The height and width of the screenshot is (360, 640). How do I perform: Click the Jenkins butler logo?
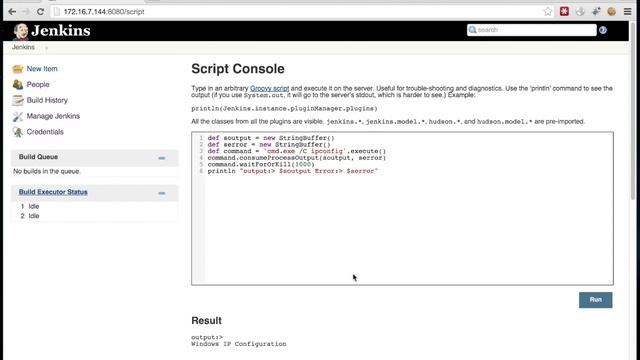coord(21,31)
